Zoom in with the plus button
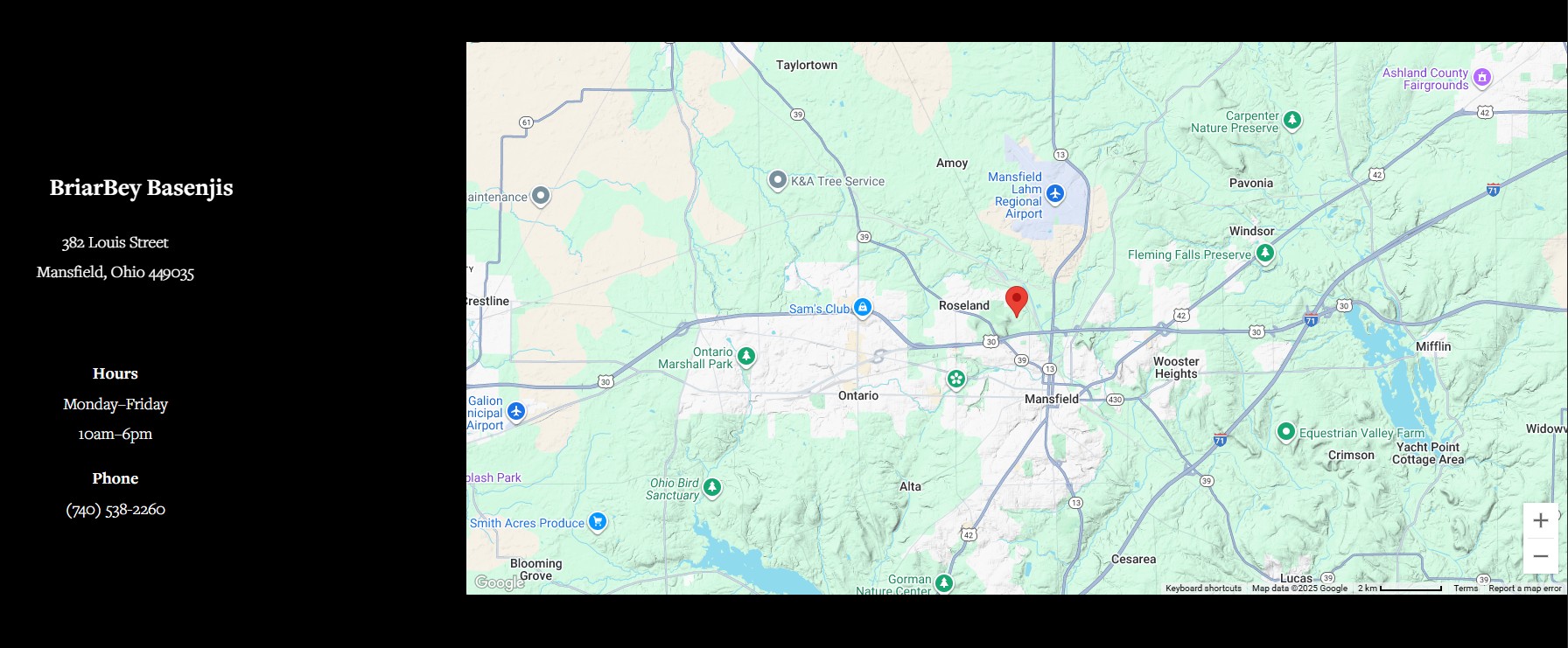The image size is (1568, 648). [1541, 520]
